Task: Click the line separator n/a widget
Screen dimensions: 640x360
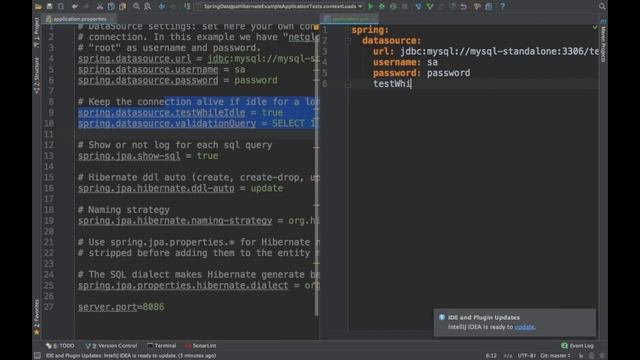Action: (x=507, y=356)
